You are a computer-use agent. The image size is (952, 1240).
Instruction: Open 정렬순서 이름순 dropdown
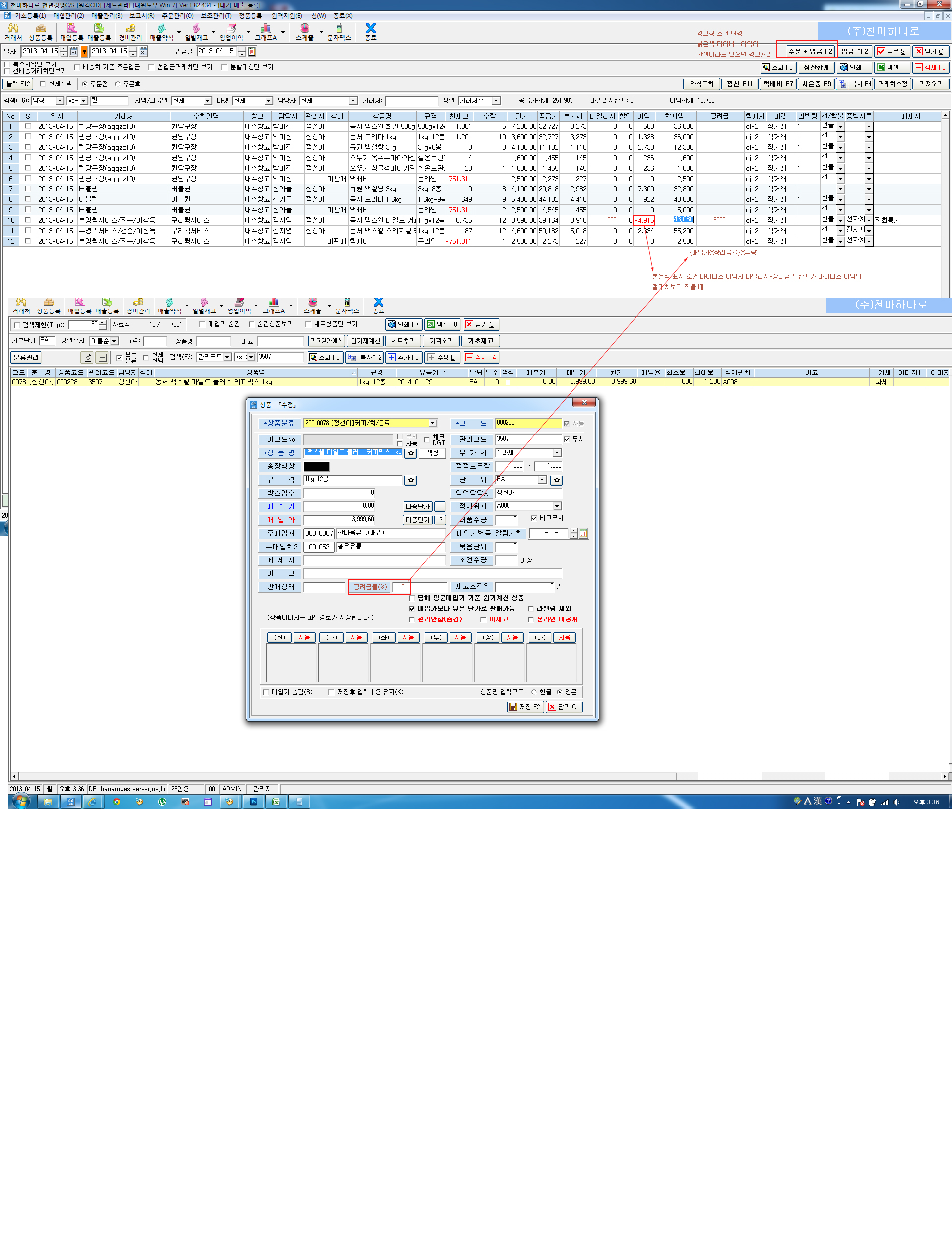click(114, 341)
